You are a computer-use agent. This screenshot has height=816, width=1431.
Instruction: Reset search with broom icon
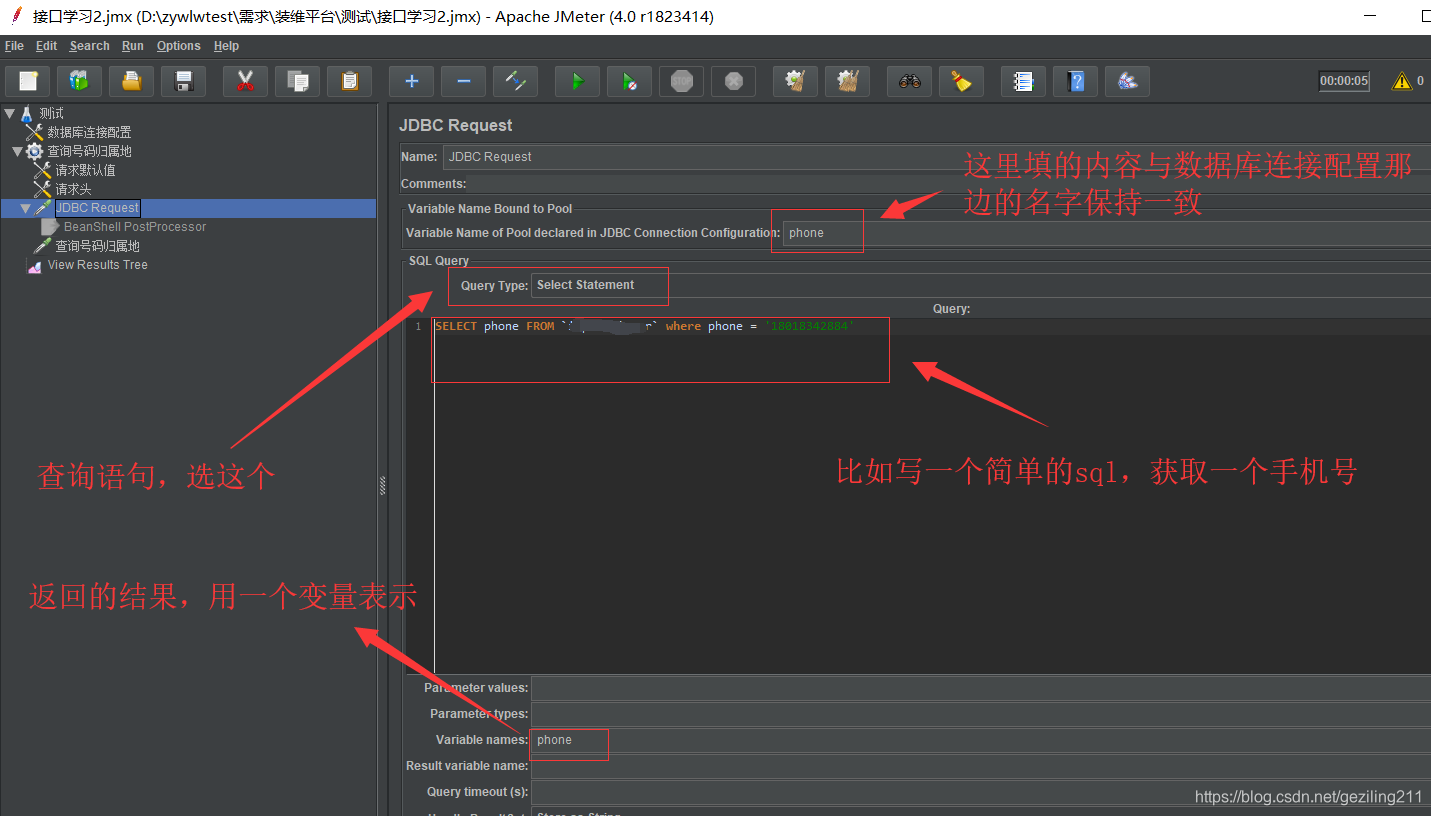(x=962, y=81)
